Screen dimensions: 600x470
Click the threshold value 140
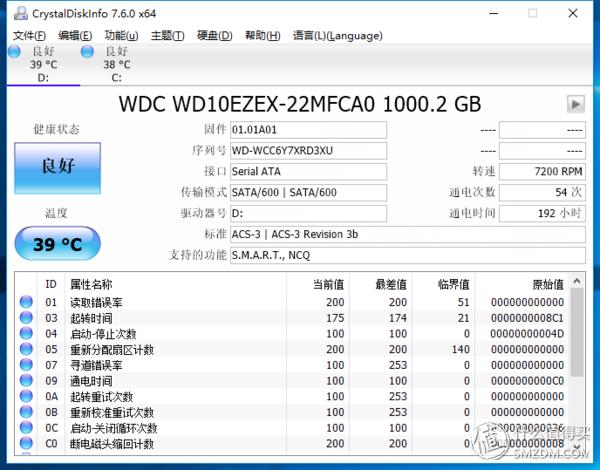460,349
